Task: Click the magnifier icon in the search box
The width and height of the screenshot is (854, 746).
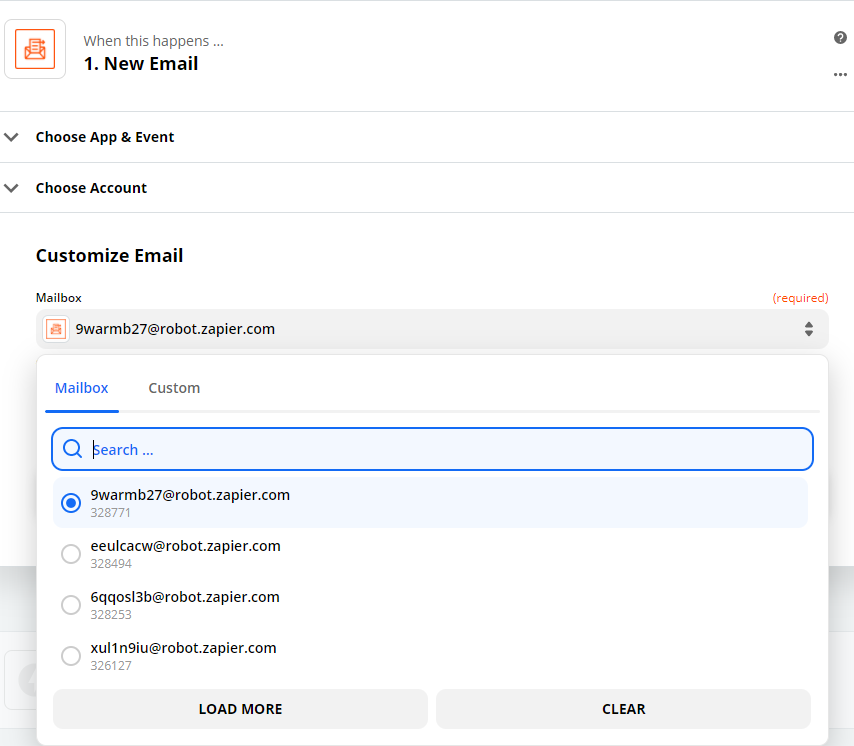Action: tap(72, 449)
